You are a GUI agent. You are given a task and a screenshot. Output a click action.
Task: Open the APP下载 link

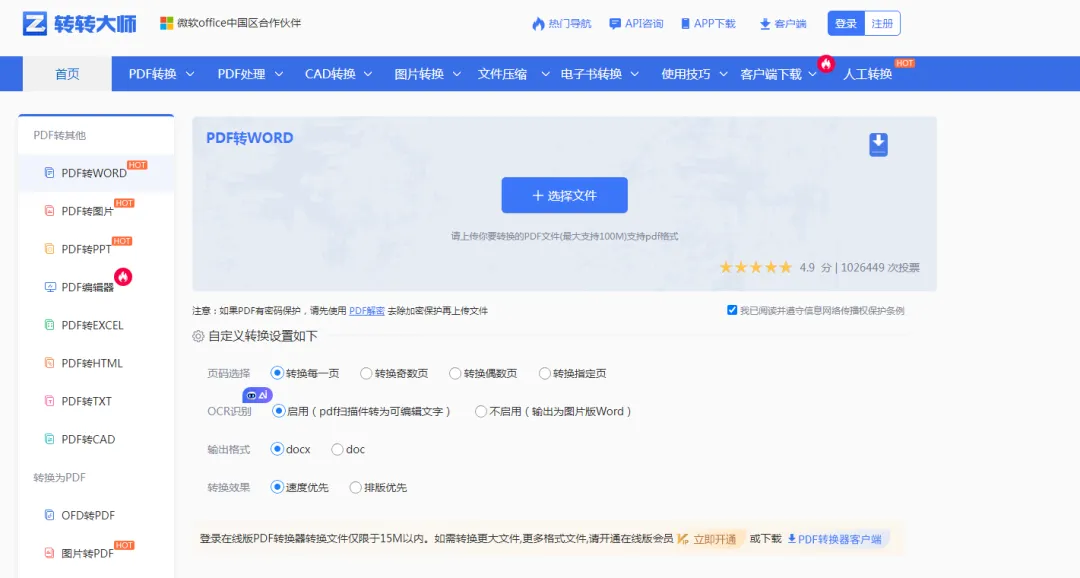pos(714,23)
